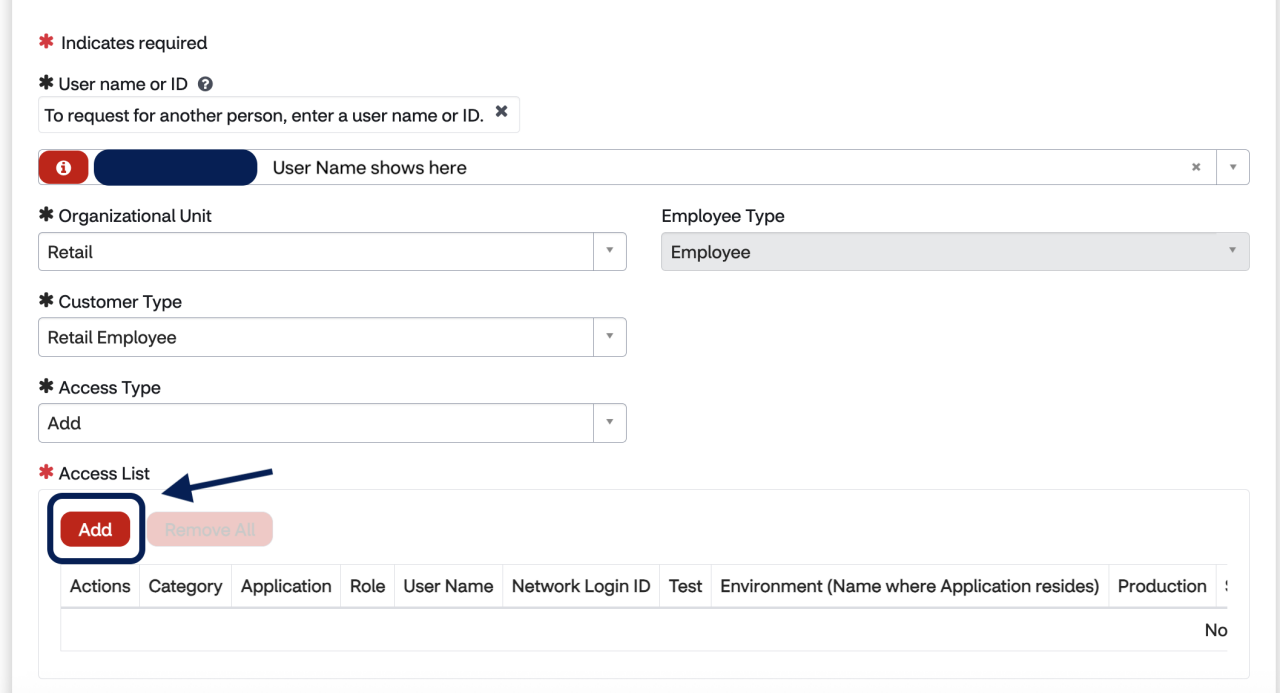Click the Production column header
1280x693 pixels.
1162,586
